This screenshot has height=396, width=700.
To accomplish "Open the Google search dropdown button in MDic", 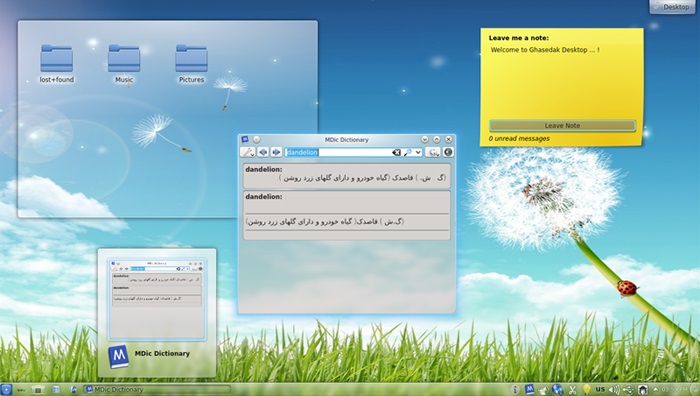I will point(433,152).
